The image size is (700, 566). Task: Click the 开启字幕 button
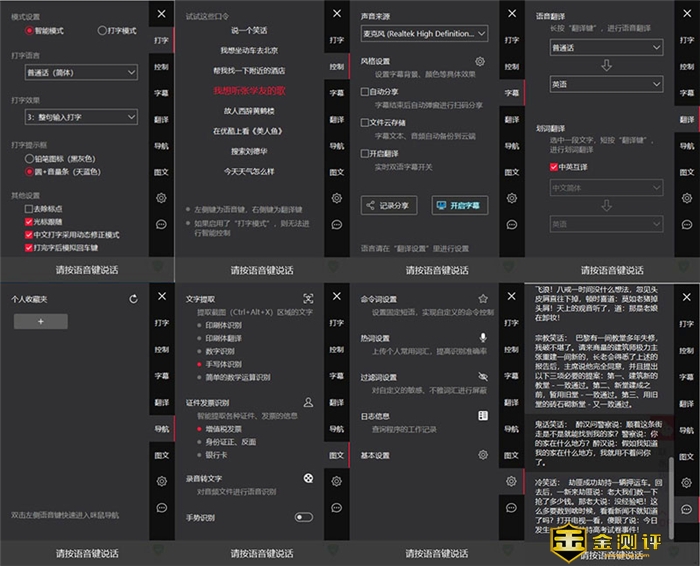click(459, 205)
